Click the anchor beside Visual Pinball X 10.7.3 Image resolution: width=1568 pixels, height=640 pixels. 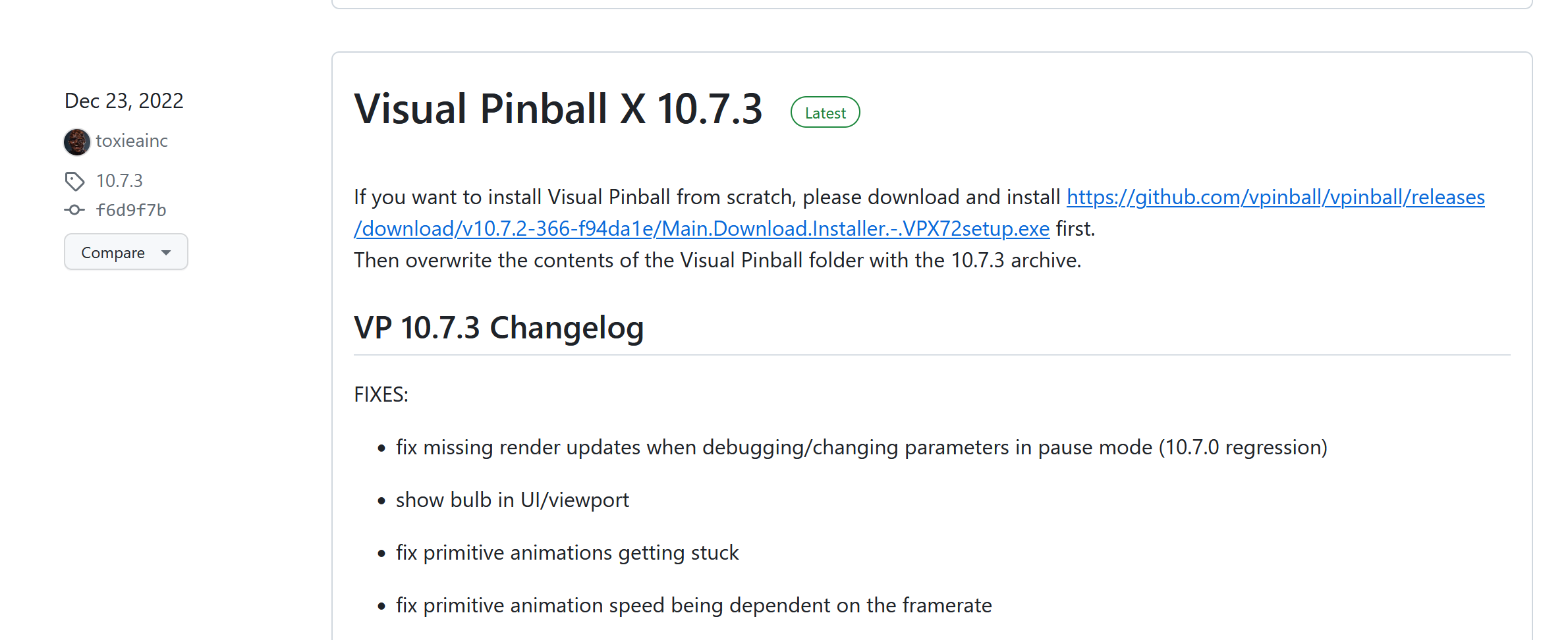343,109
